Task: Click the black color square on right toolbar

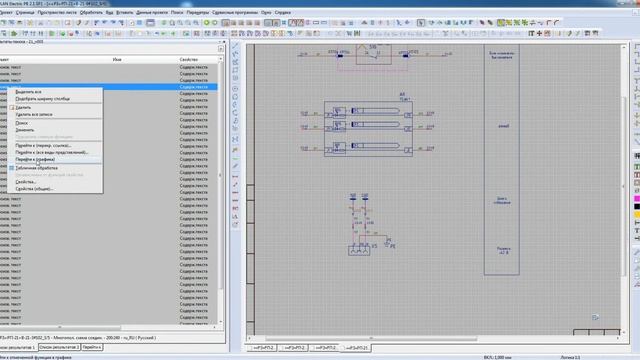Action: [637, 207]
